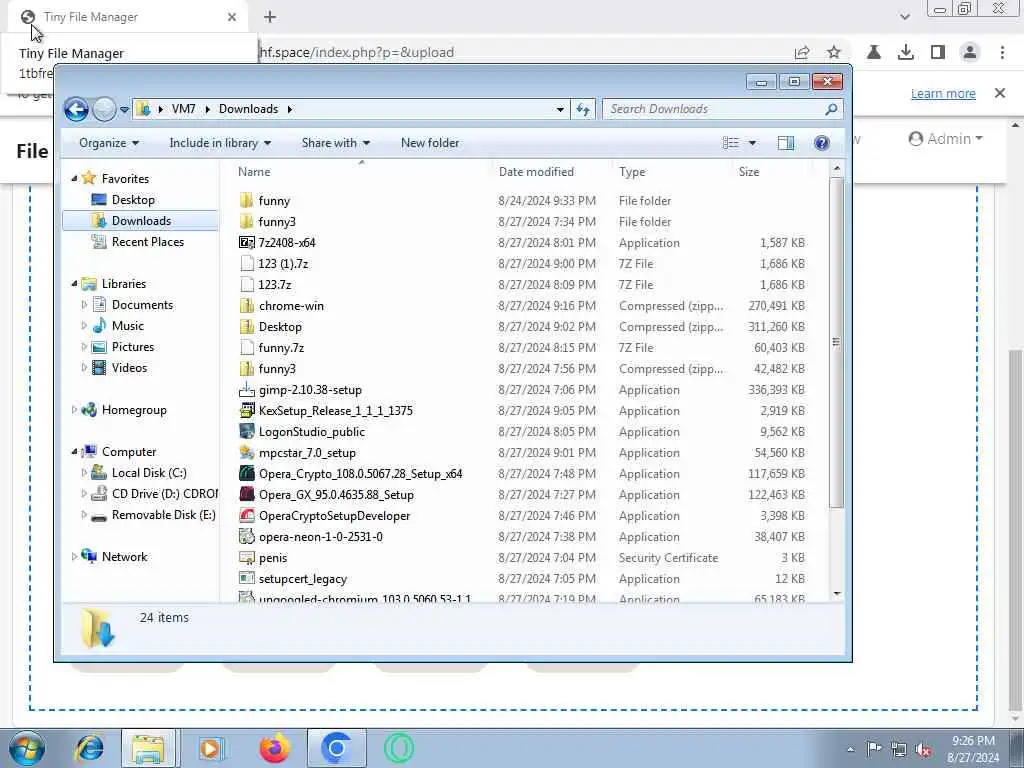Click the file list scroll up arrow
This screenshot has width=1024, height=768.
(x=837, y=169)
